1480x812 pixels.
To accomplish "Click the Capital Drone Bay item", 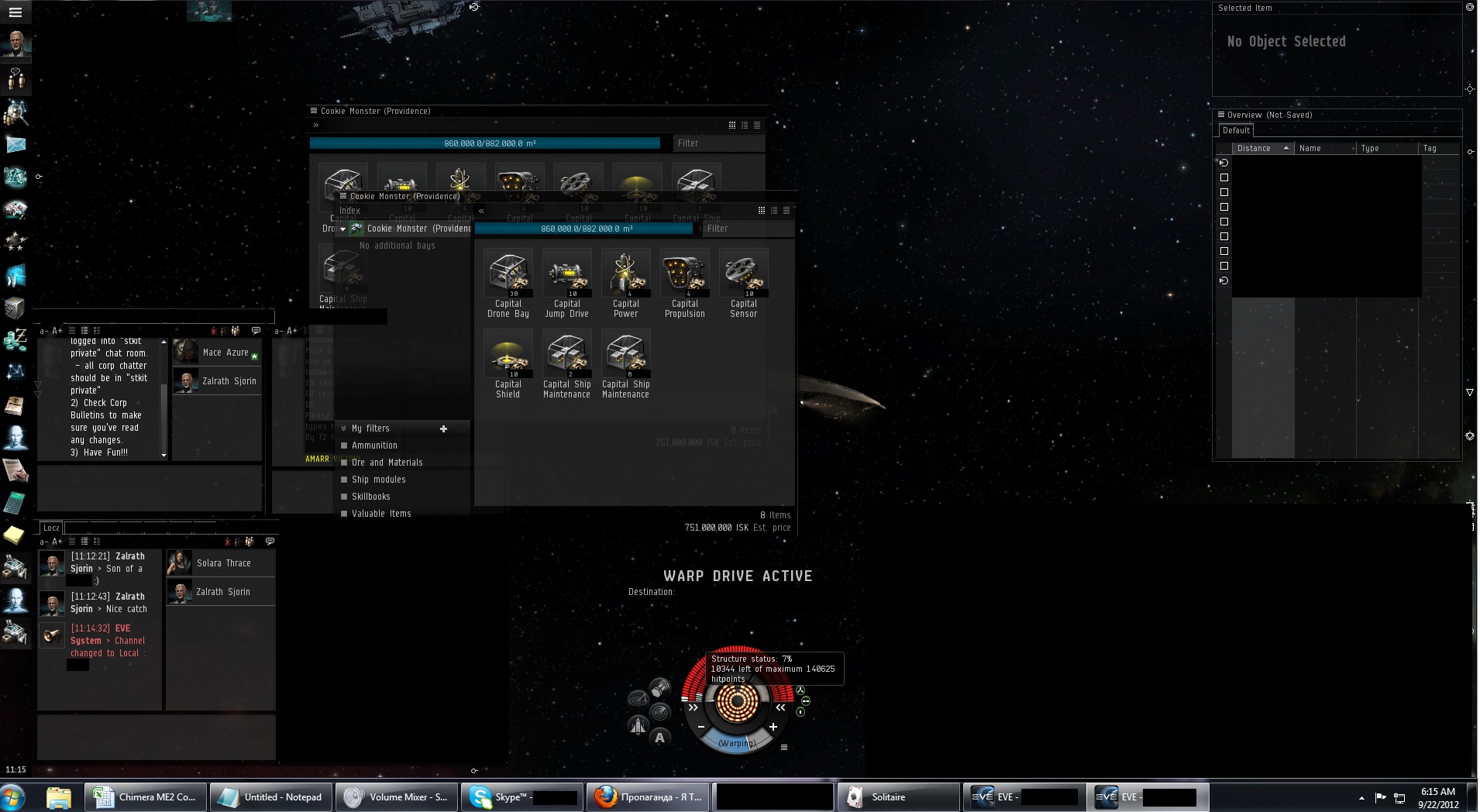I will [x=508, y=284].
